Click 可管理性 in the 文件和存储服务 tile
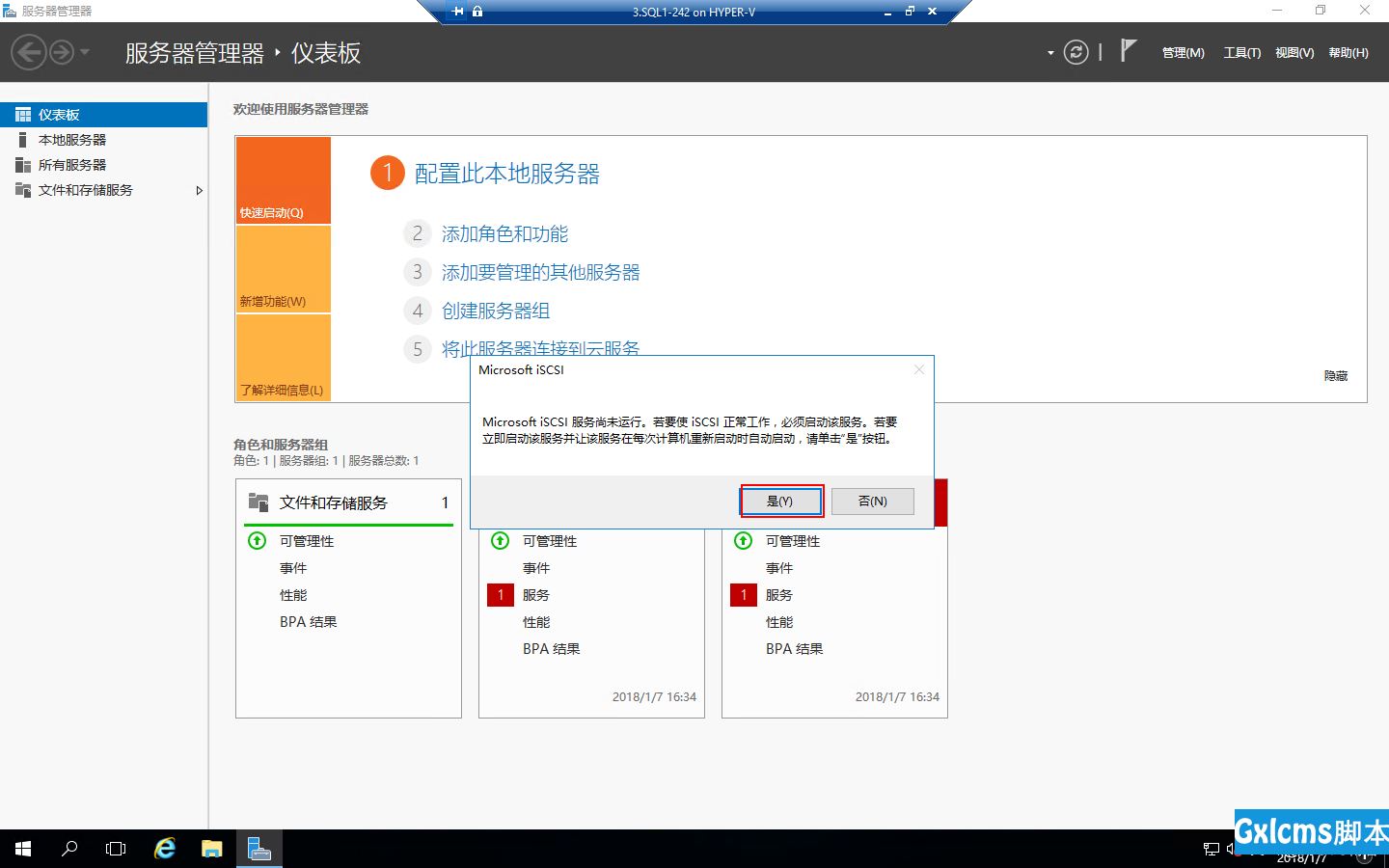Image resolution: width=1389 pixels, height=868 pixels. point(307,541)
